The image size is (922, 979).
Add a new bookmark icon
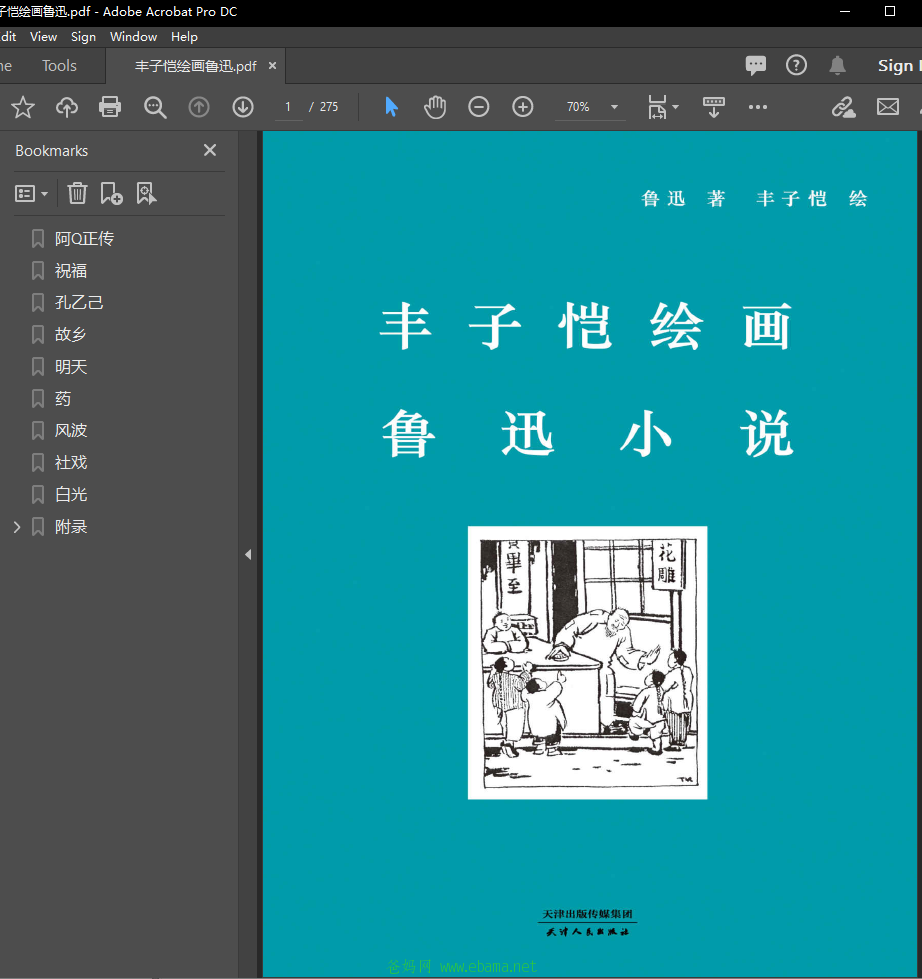[x=111, y=194]
